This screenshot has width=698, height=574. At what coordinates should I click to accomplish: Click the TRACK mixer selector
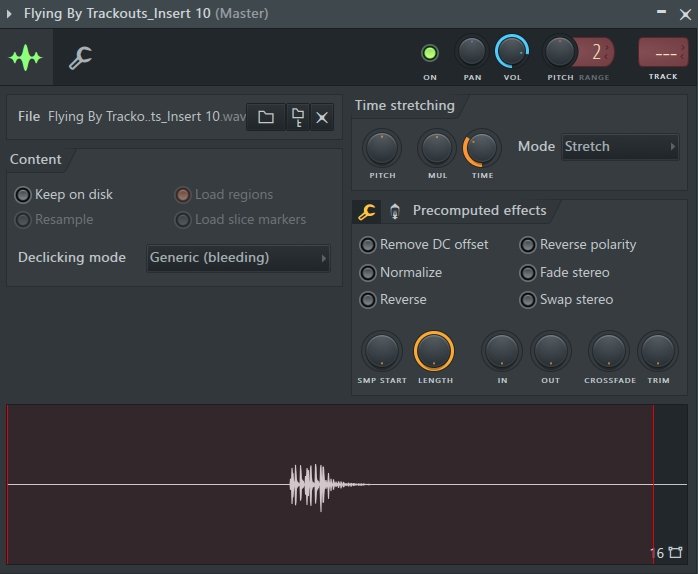(x=663, y=53)
